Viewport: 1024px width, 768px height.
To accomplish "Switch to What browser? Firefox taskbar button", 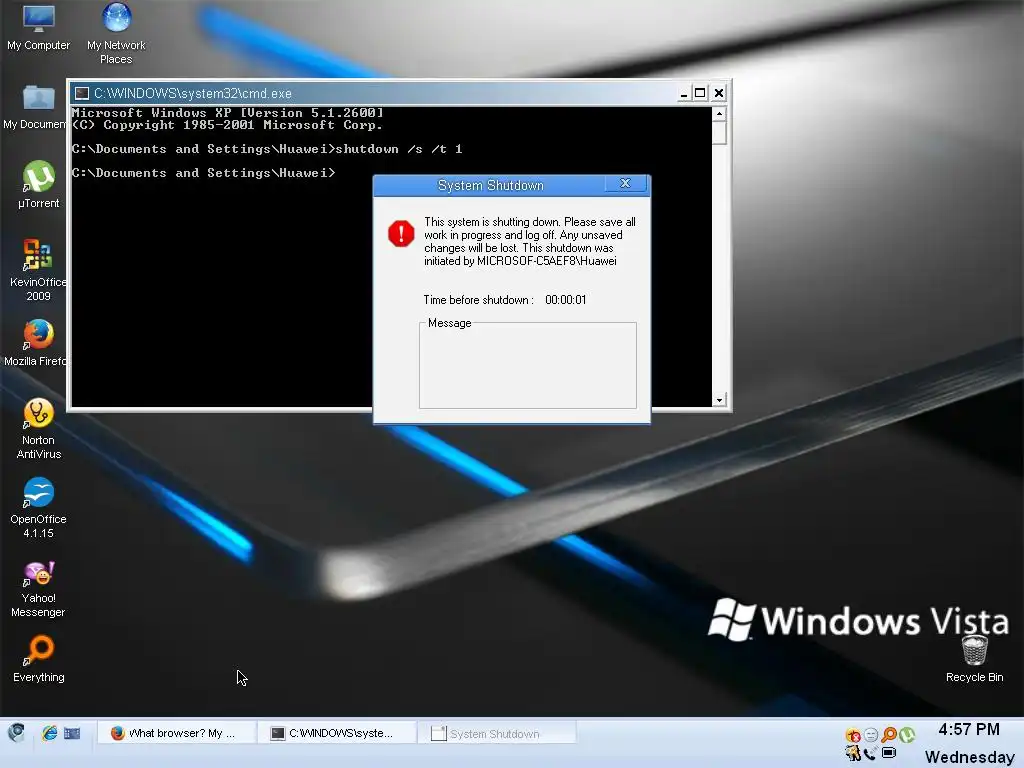I will (x=176, y=733).
